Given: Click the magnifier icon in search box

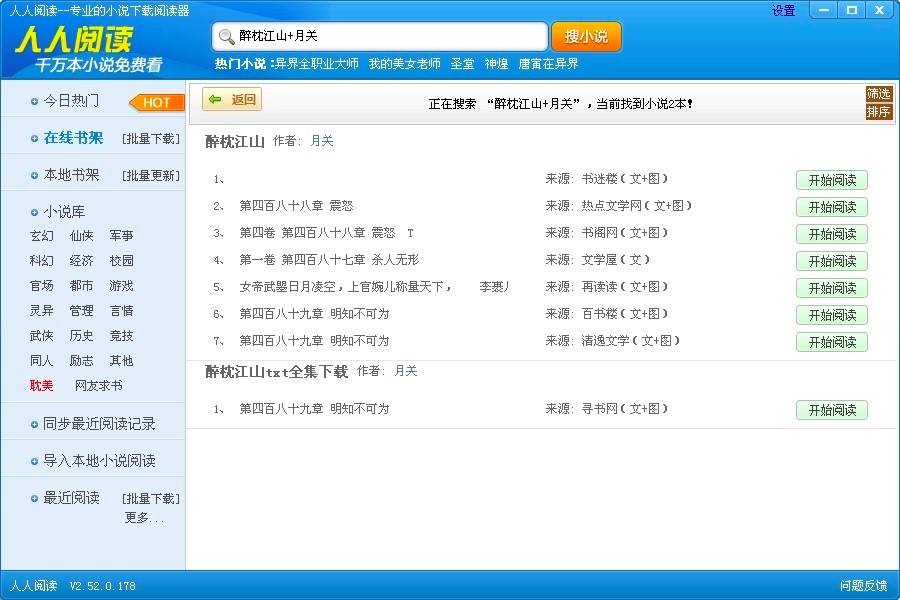Looking at the screenshot, I should pyautogui.click(x=226, y=37).
